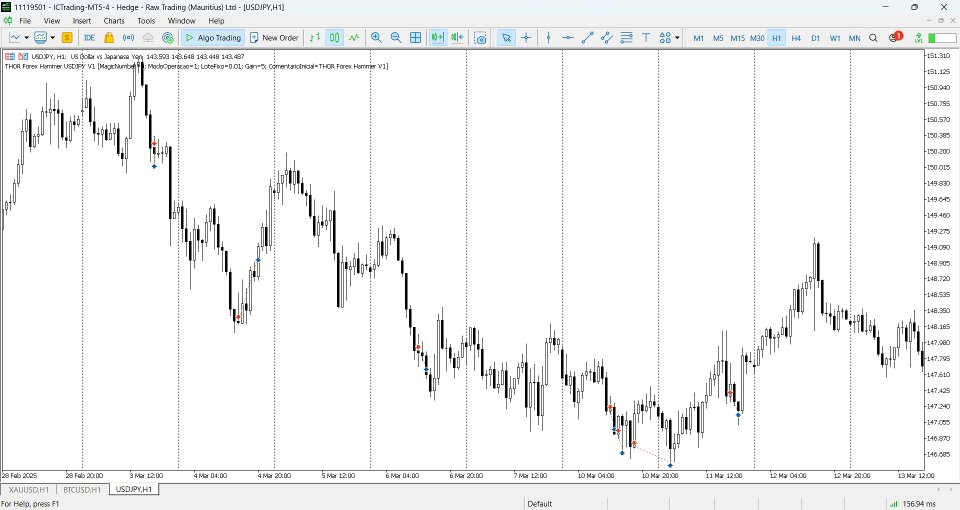Image resolution: width=960 pixels, height=510 pixels.
Task: Open the Tools menu
Action: pos(146,21)
